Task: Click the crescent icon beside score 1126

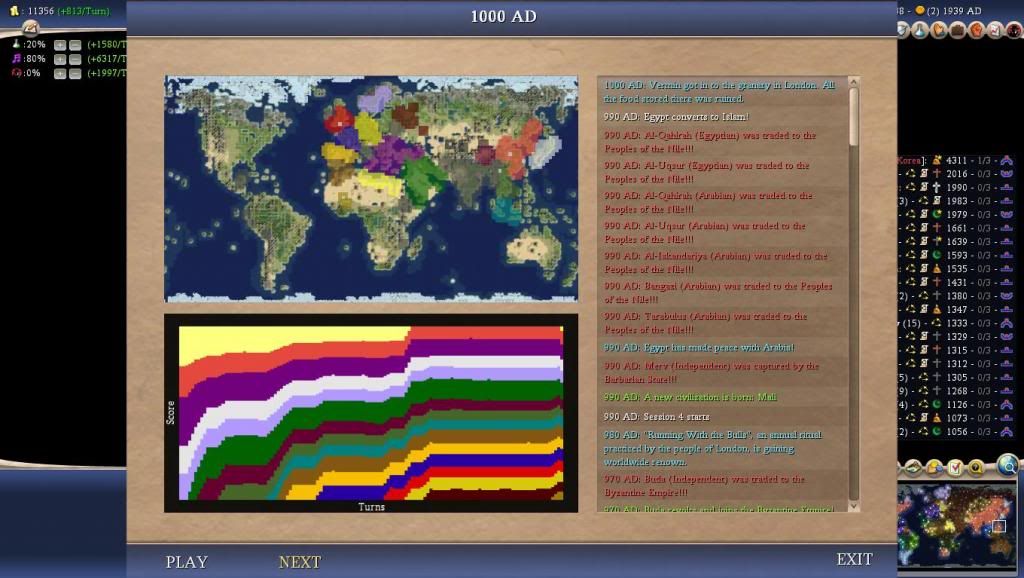Action: tap(936, 404)
